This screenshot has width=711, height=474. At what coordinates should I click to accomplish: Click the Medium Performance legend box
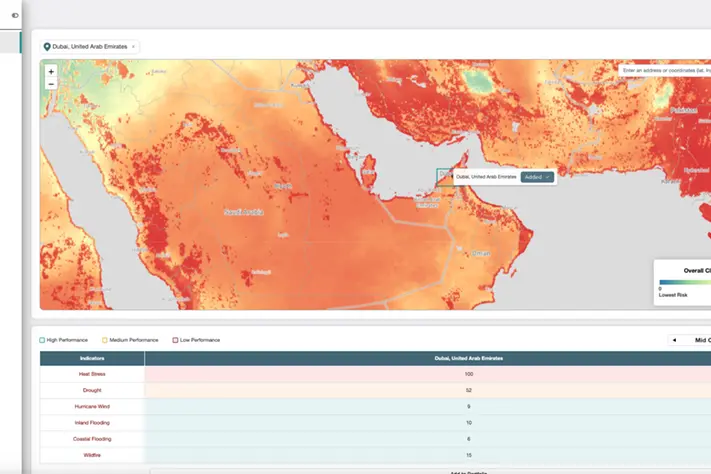104,340
